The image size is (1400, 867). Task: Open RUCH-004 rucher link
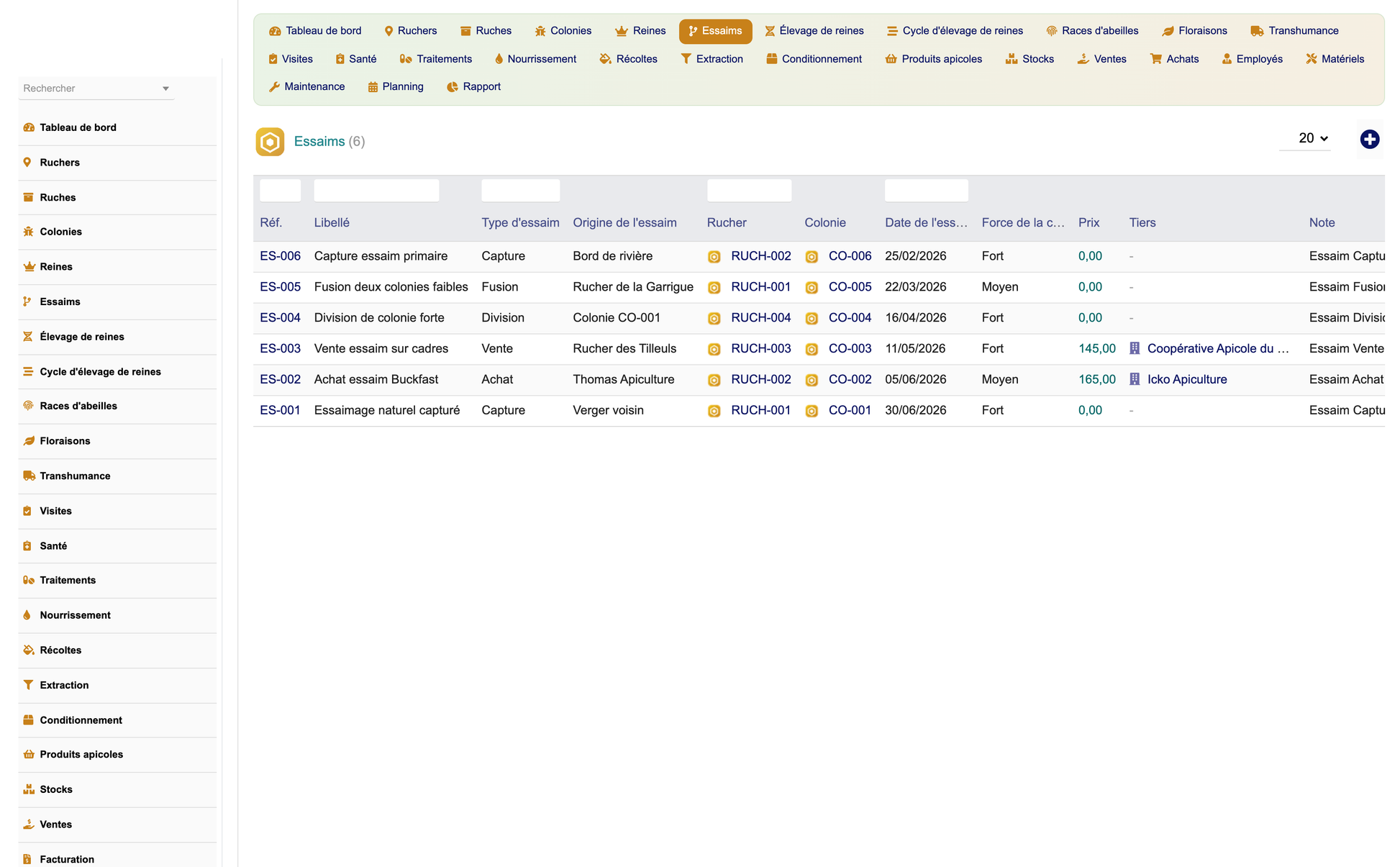click(760, 317)
